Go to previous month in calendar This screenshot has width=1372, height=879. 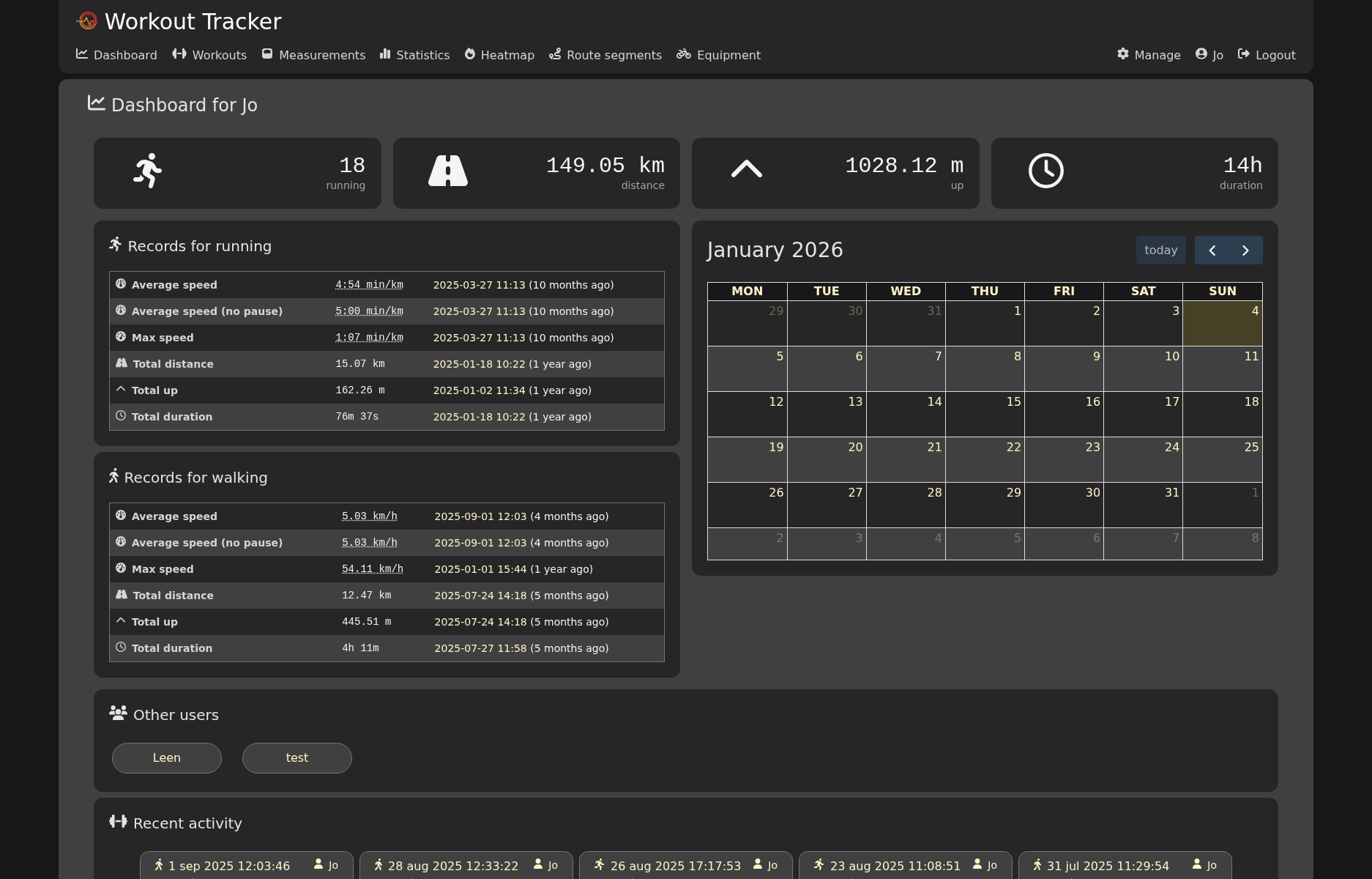pos(1212,251)
